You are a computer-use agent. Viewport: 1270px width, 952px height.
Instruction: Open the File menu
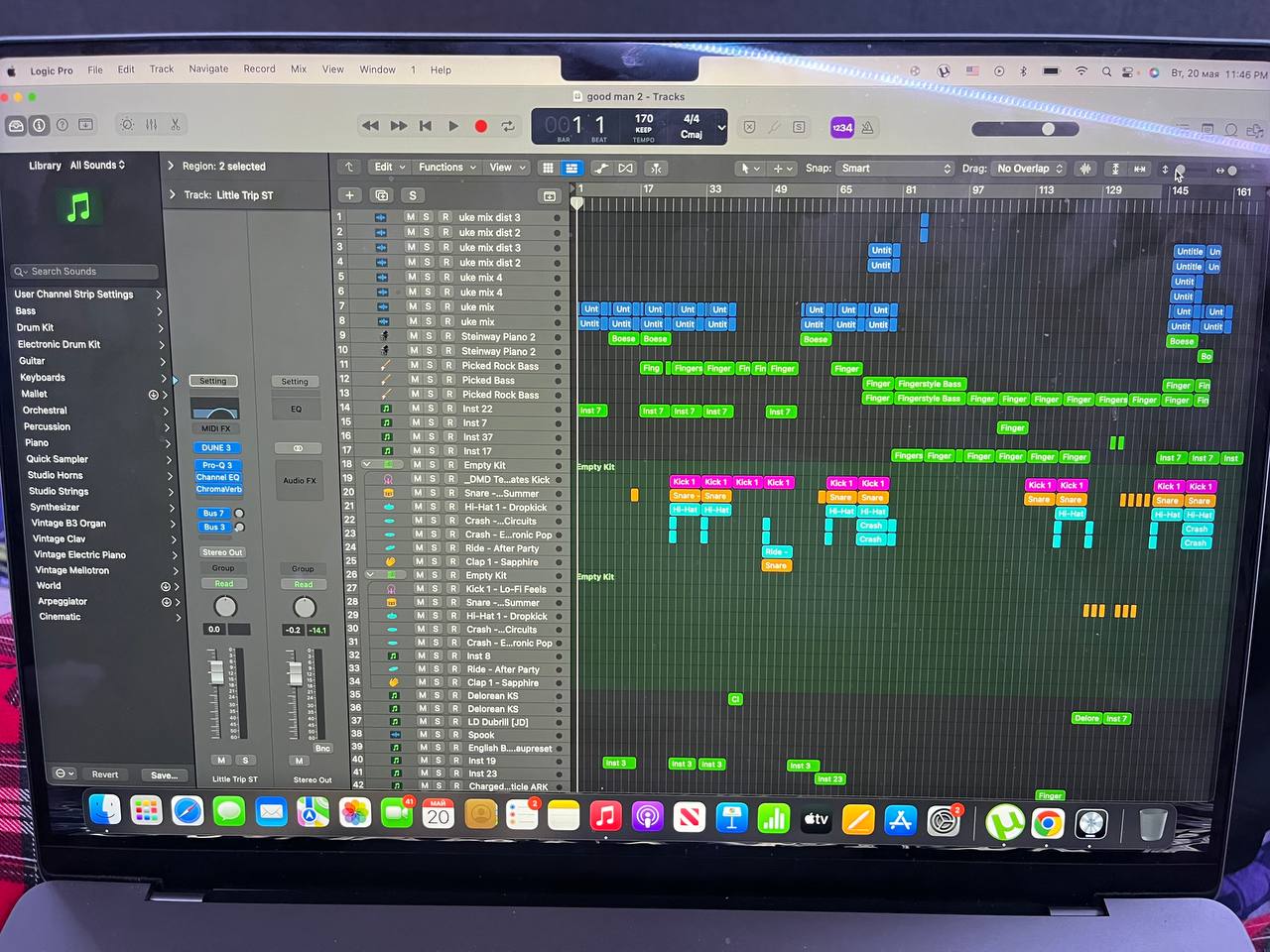[x=95, y=69]
